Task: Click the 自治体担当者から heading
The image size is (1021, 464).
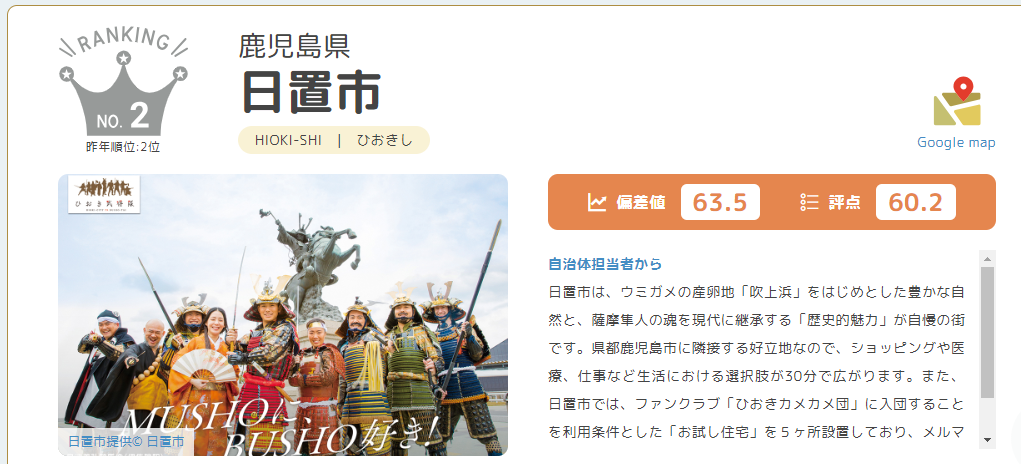Action: point(606,264)
